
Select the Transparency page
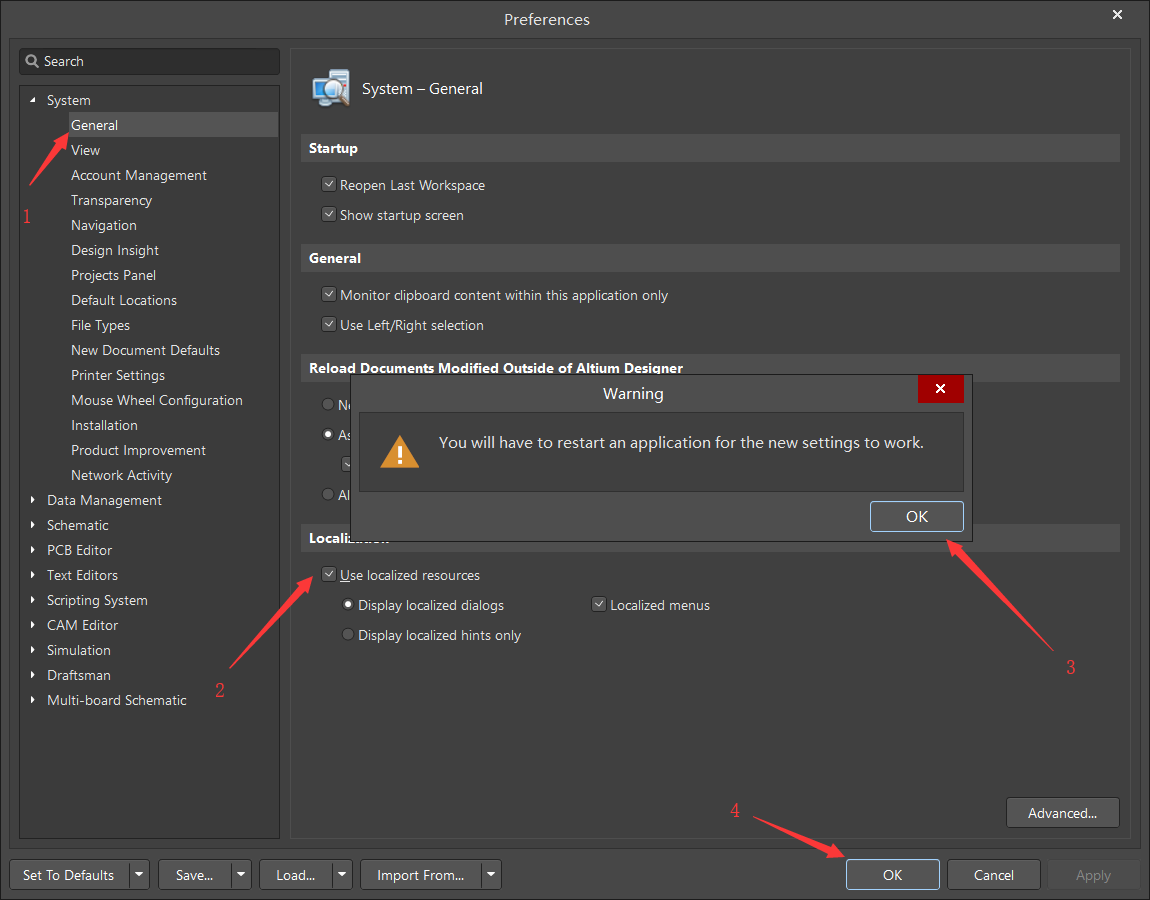coord(111,200)
